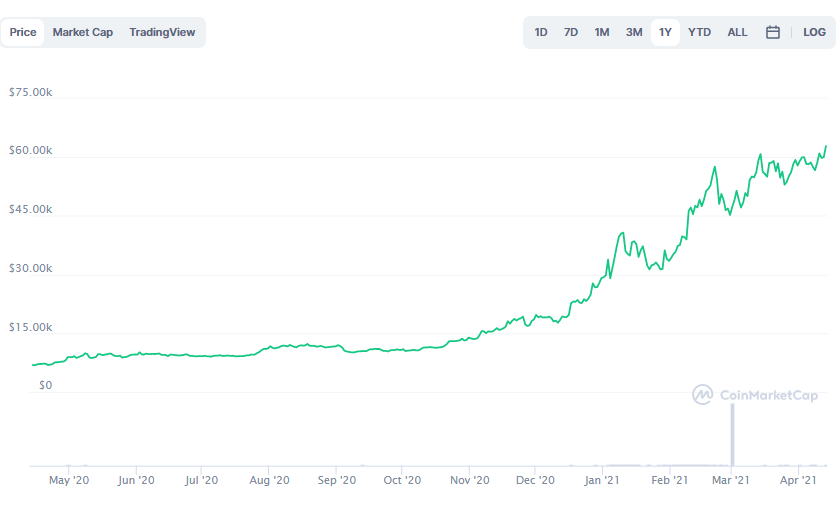Click the $30.00k axis label

click(x=30, y=268)
